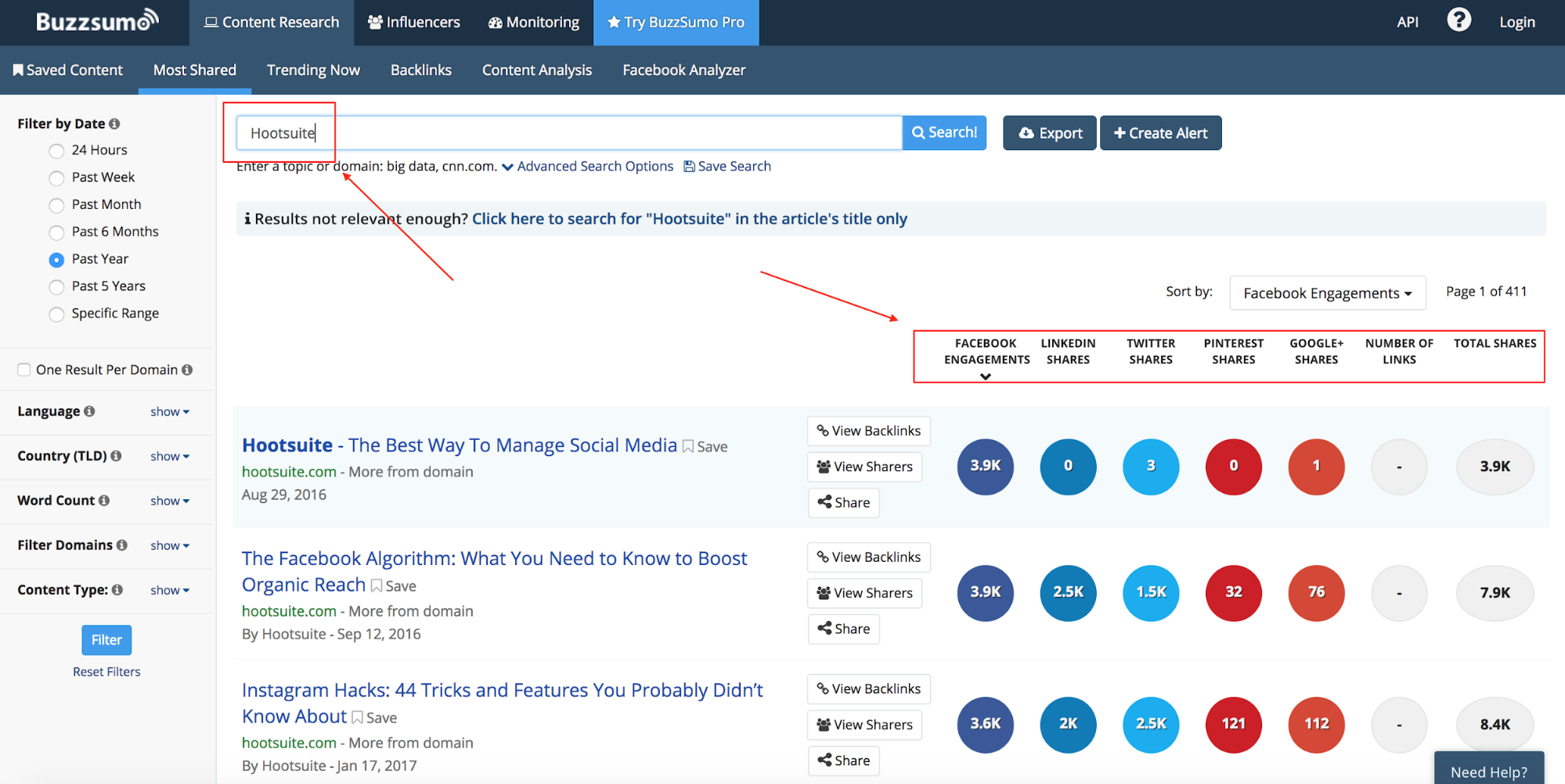Click the Export button
The width and height of the screenshot is (1565, 784).
(x=1050, y=133)
